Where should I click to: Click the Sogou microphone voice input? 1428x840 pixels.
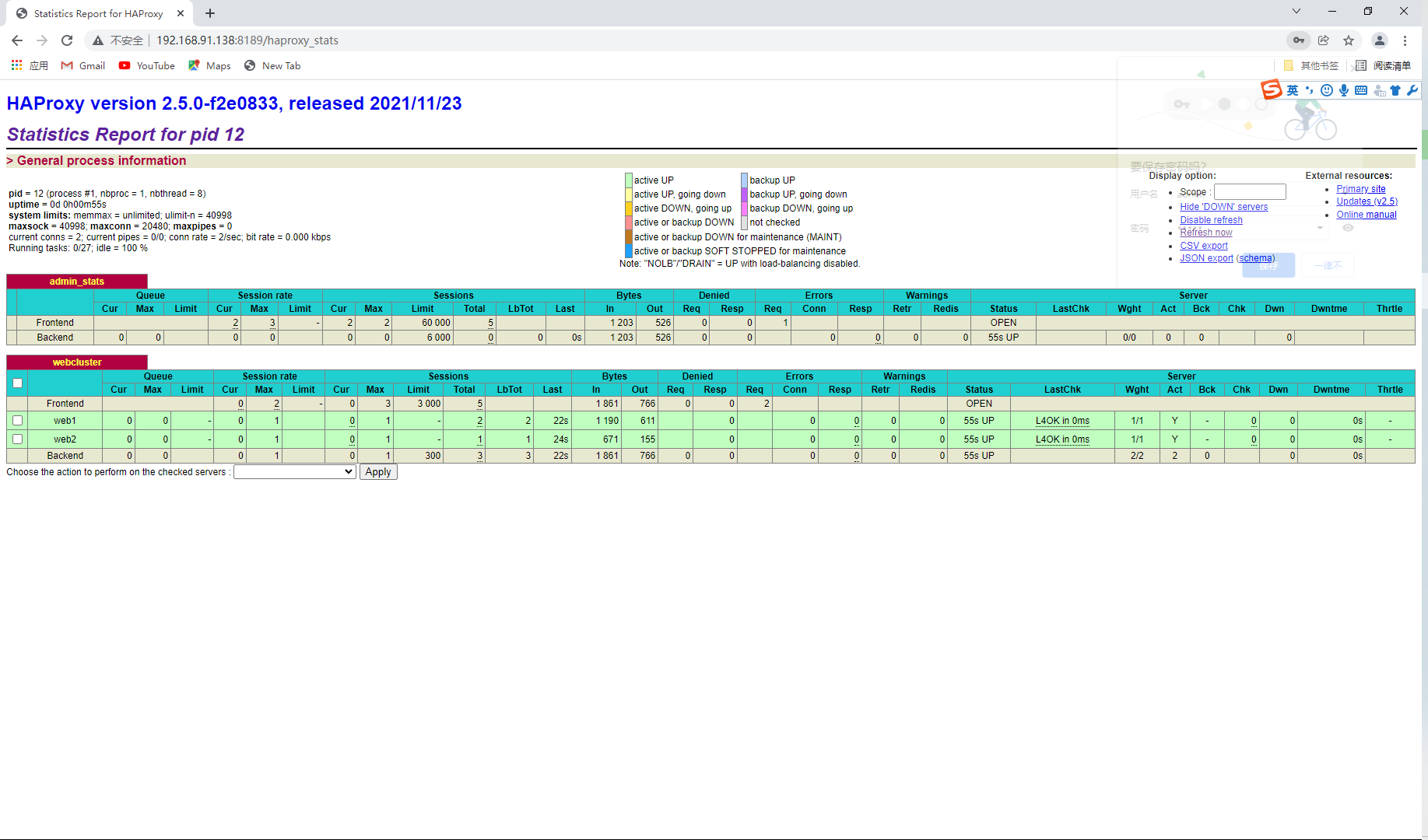(x=1344, y=90)
